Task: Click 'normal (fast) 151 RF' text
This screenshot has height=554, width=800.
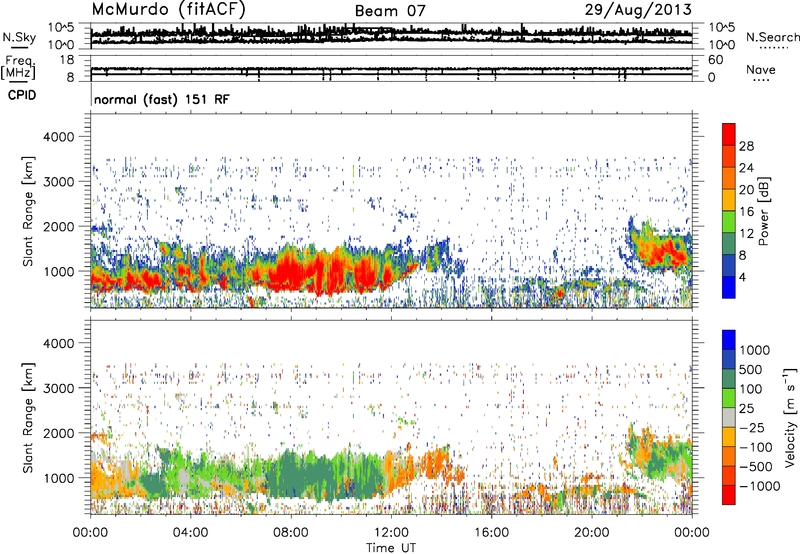Action: pyautogui.click(x=162, y=99)
